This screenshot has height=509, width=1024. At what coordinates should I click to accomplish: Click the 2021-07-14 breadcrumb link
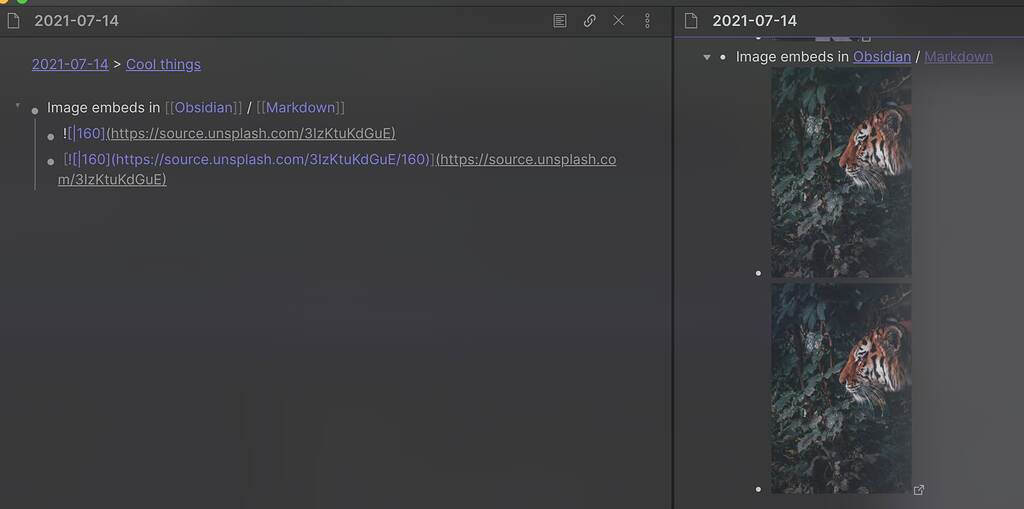70,64
